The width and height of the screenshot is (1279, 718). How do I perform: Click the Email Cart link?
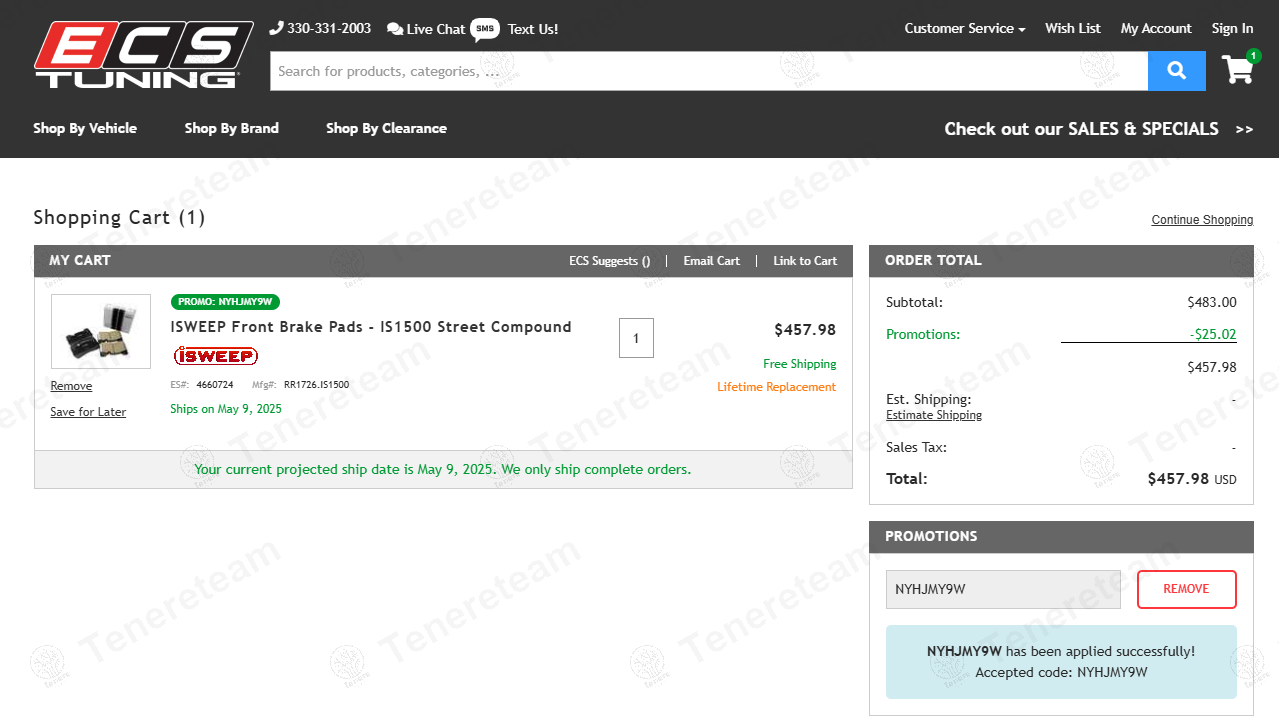click(x=711, y=261)
